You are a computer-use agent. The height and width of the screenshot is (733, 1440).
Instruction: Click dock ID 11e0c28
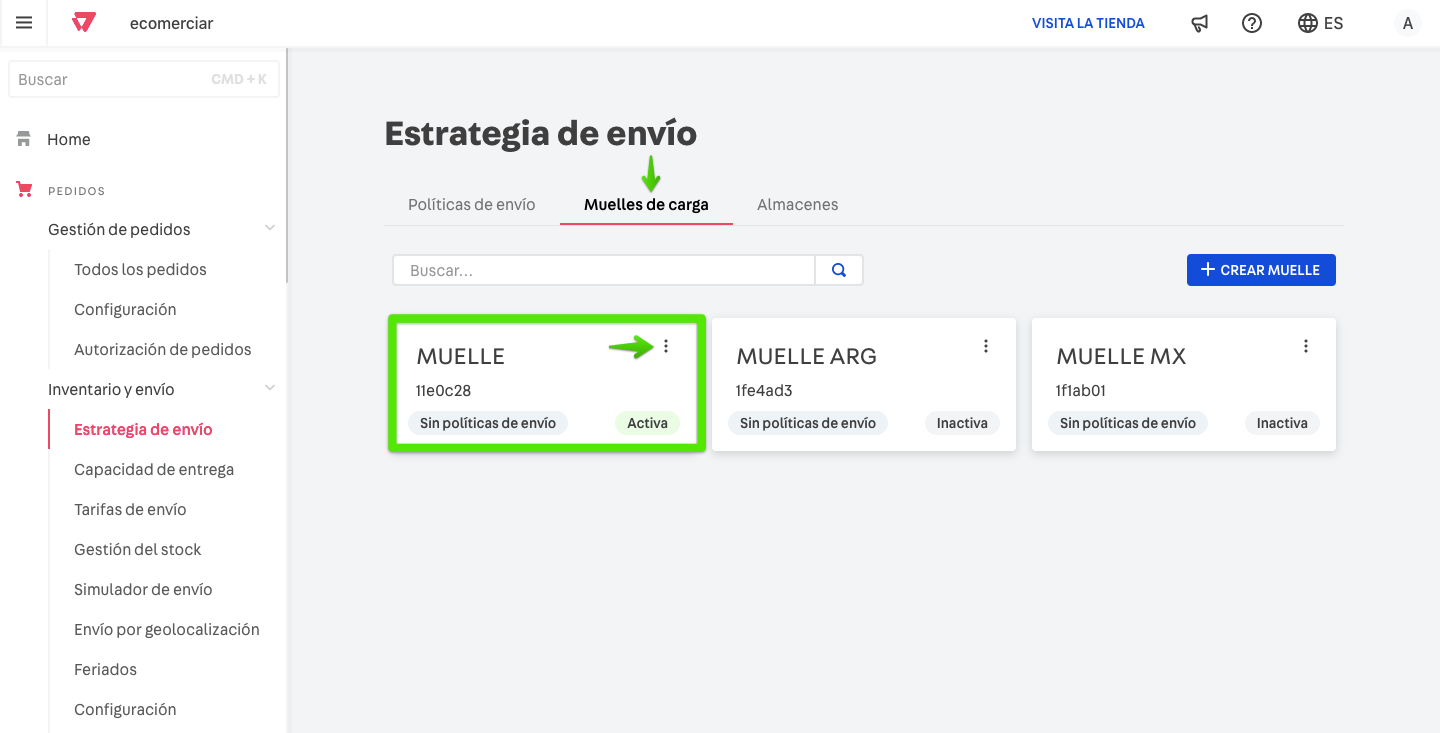click(x=443, y=390)
